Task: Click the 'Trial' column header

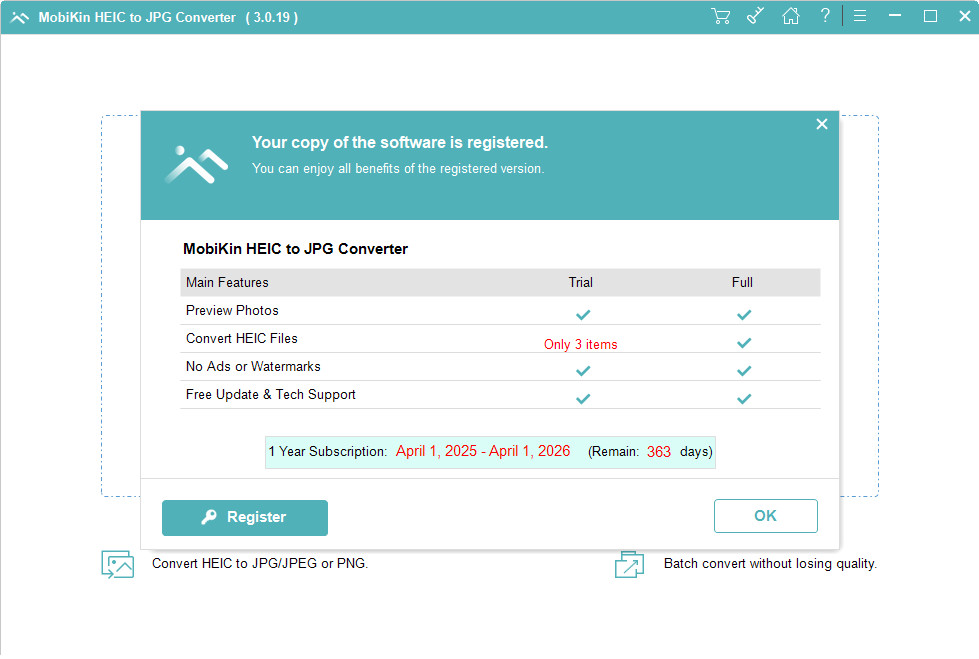Action: click(x=581, y=282)
